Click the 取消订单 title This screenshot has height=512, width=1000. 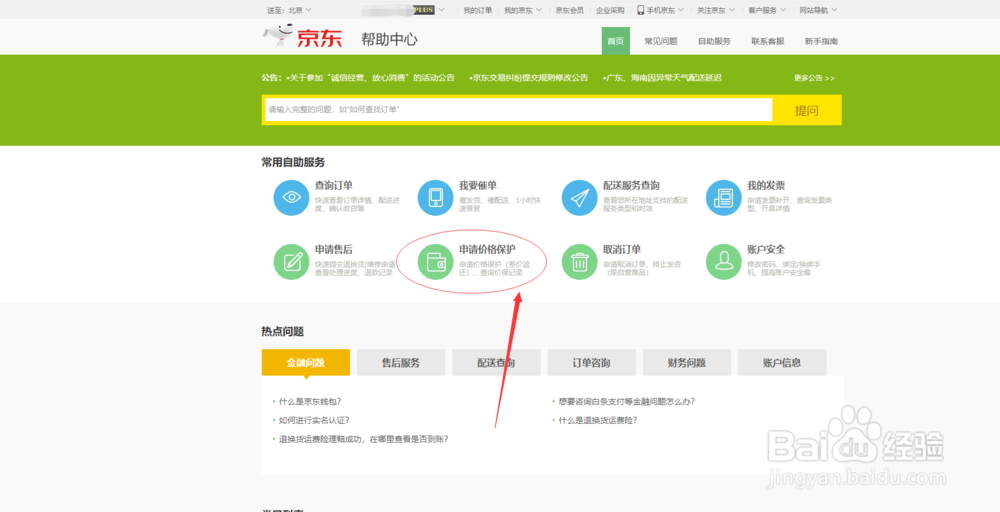622,249
